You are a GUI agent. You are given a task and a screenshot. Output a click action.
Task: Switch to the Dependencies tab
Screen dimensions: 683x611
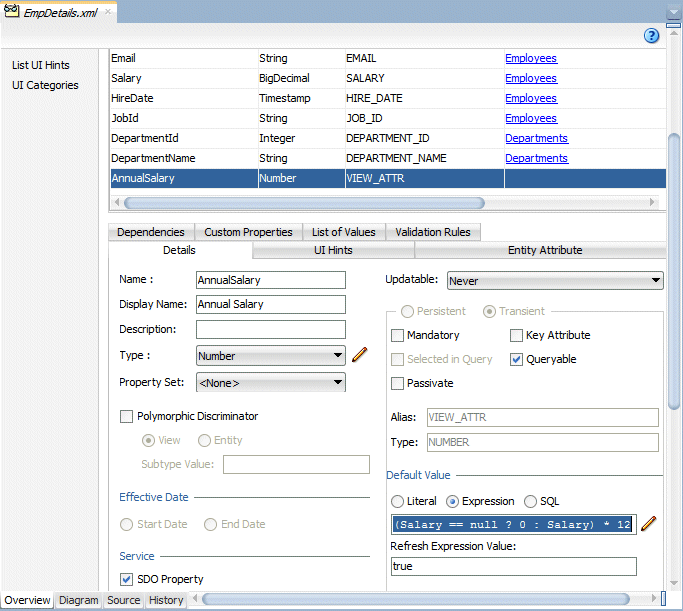click(151, 232)
